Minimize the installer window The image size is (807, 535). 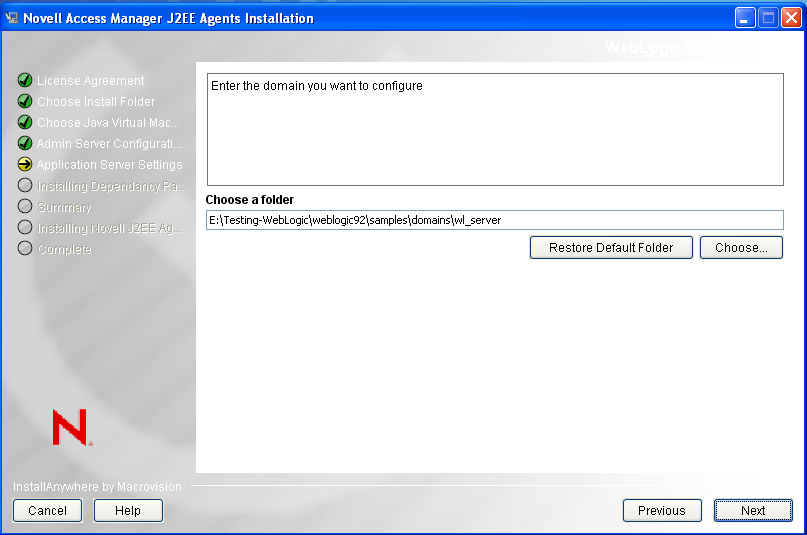point(744,18)
